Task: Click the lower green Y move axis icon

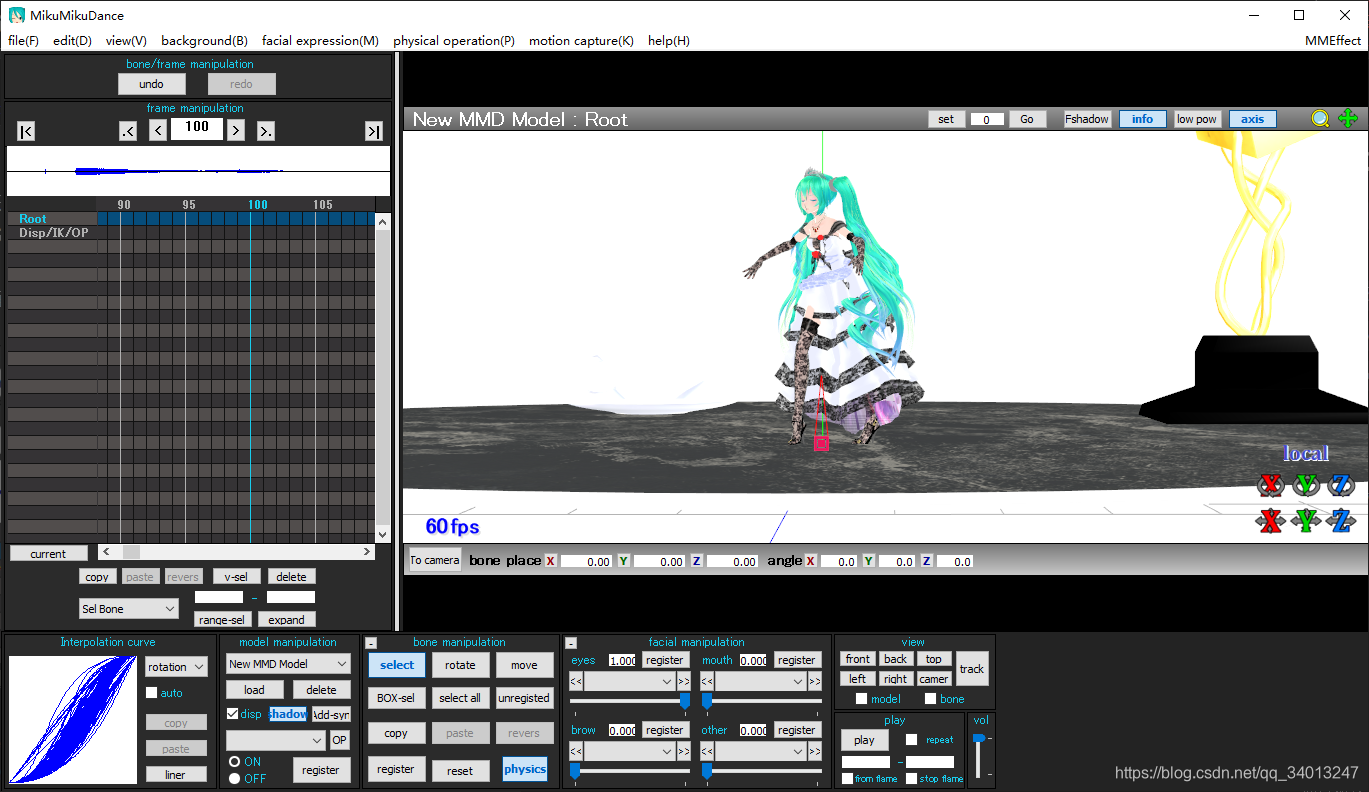Action: 1306,521
